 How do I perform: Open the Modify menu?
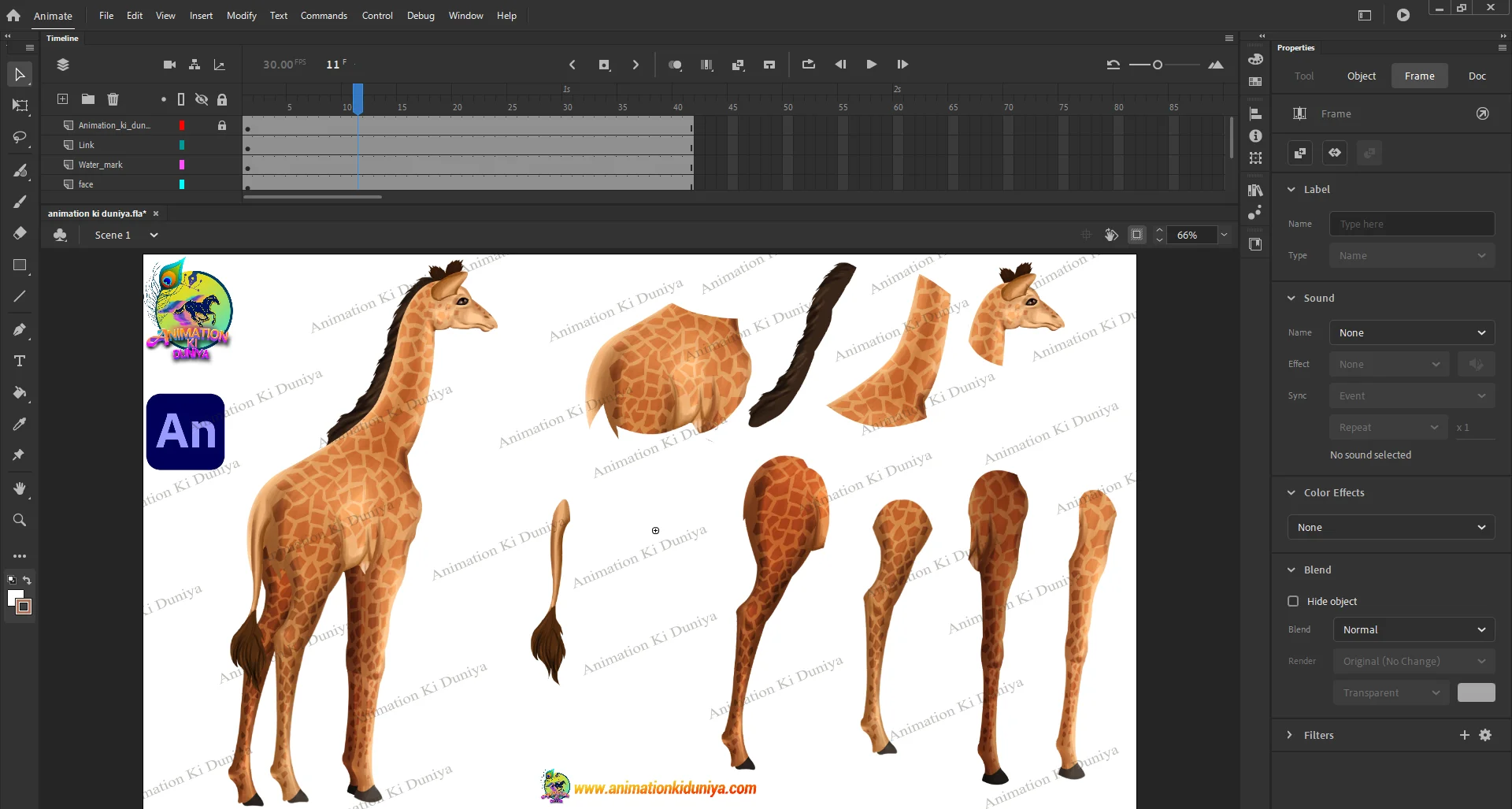click(x=241, y=16)
